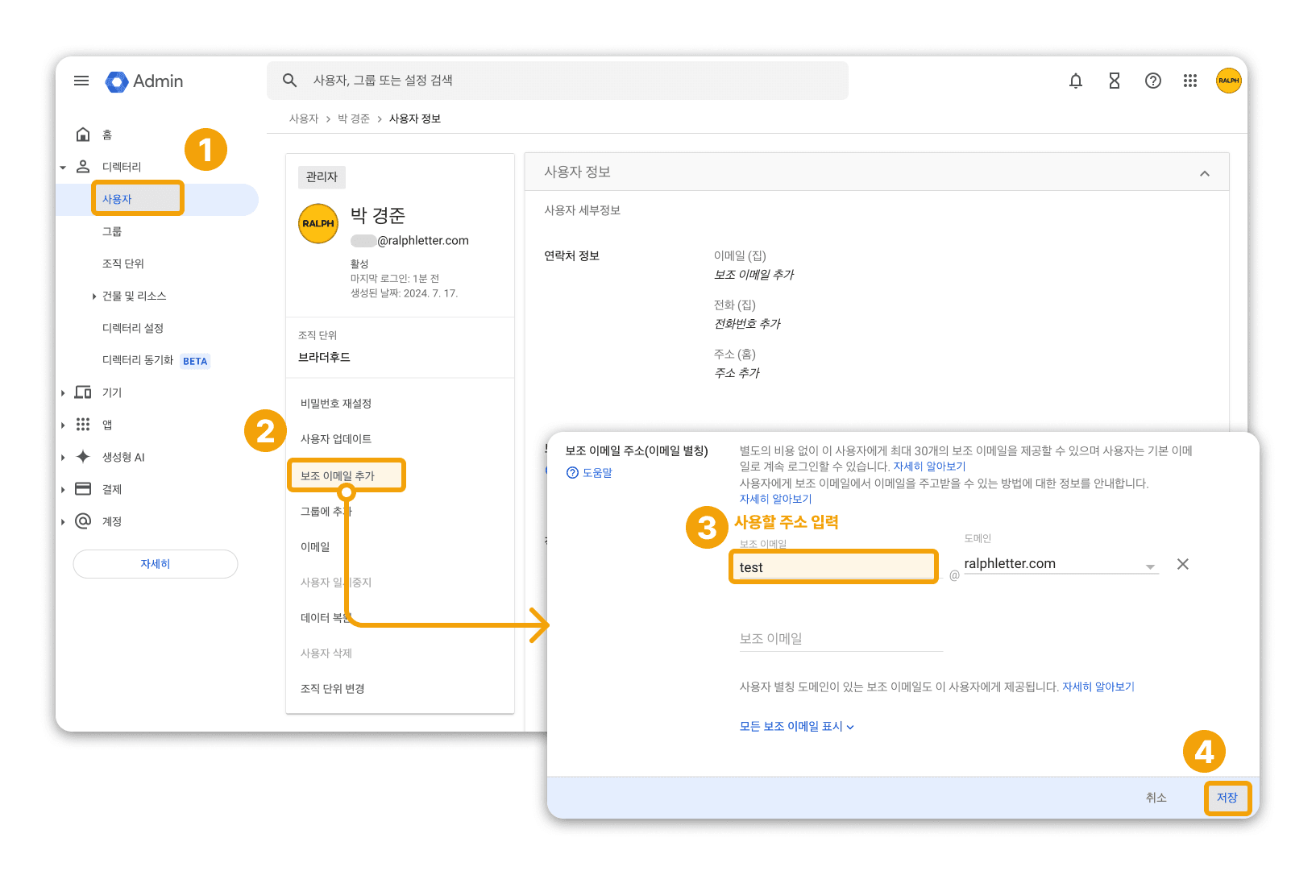
Task: Open 디렉터리 동기화 BETA item
Action: click(156, 360)
